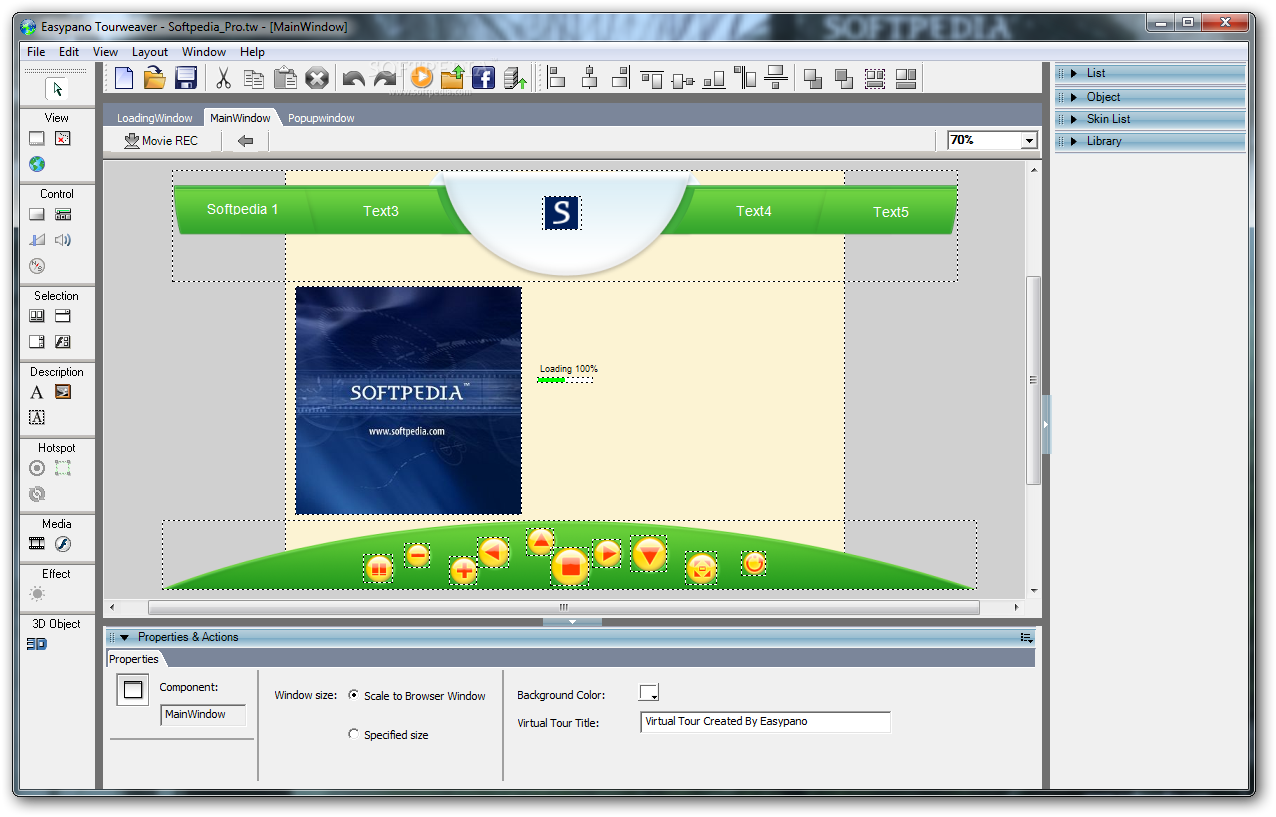This screenshot has width=1276, height=817.
Task: Cut selection with the scissors icon
Action: coord(224,78)
